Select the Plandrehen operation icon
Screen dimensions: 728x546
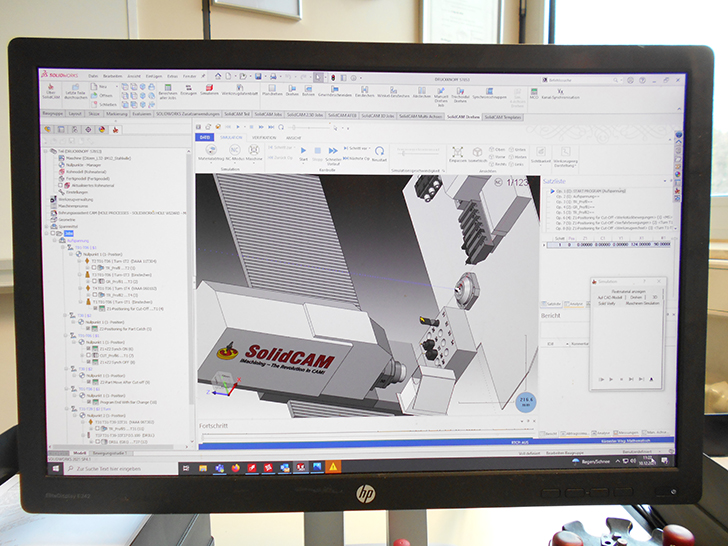tap(272, 88)
